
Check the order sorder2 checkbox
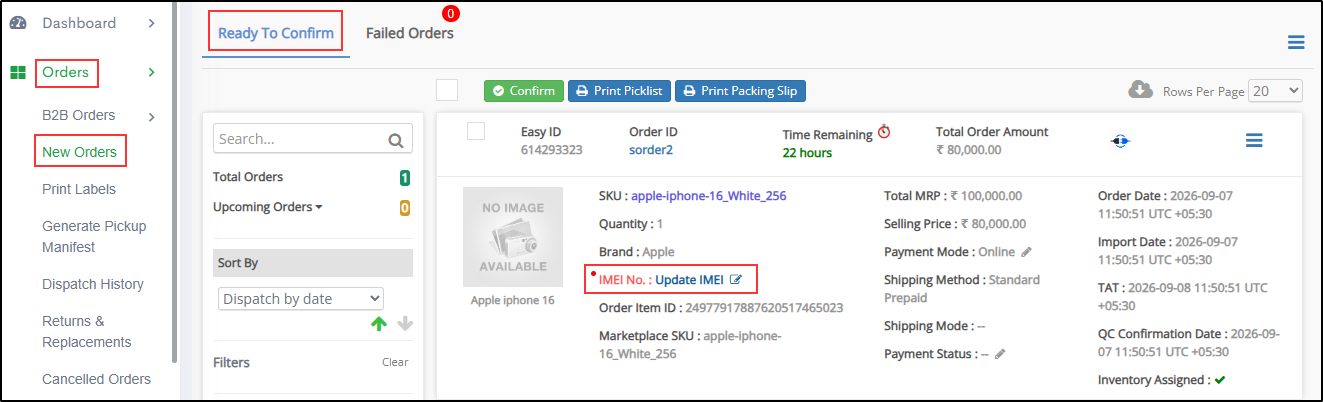pyautogui.click(x=476, y=131)
